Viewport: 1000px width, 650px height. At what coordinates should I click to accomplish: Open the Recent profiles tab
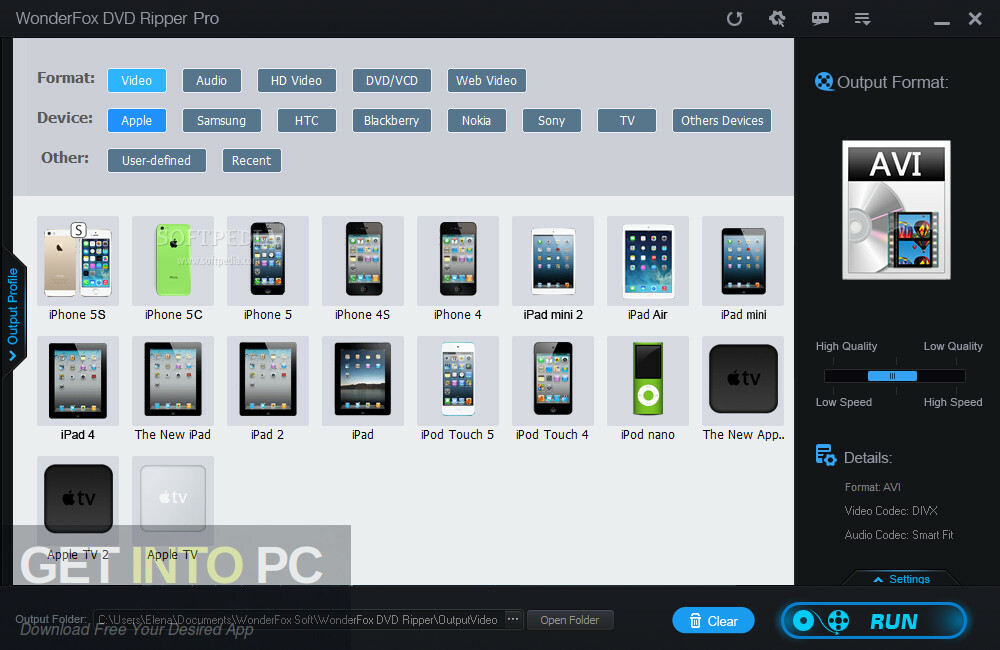click(251, 160)
